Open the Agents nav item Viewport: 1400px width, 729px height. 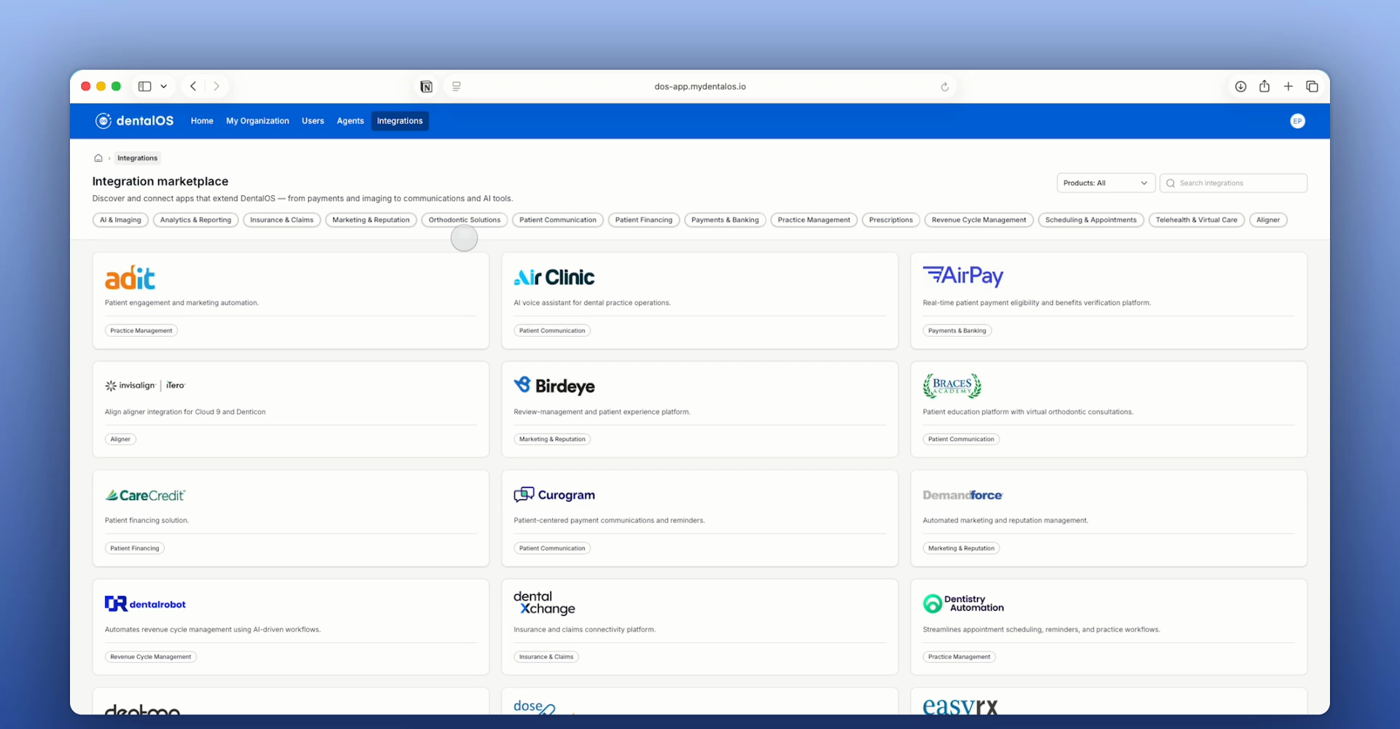350,121
